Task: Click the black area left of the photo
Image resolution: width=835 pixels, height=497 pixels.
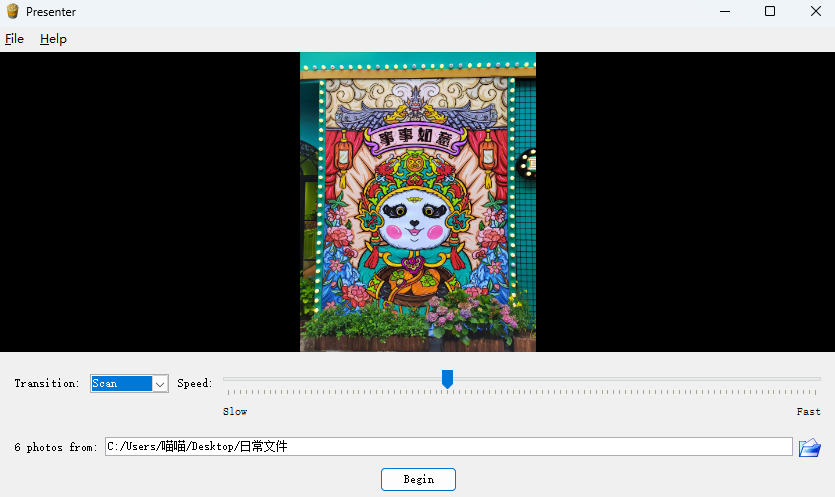Action: point(150,202)
